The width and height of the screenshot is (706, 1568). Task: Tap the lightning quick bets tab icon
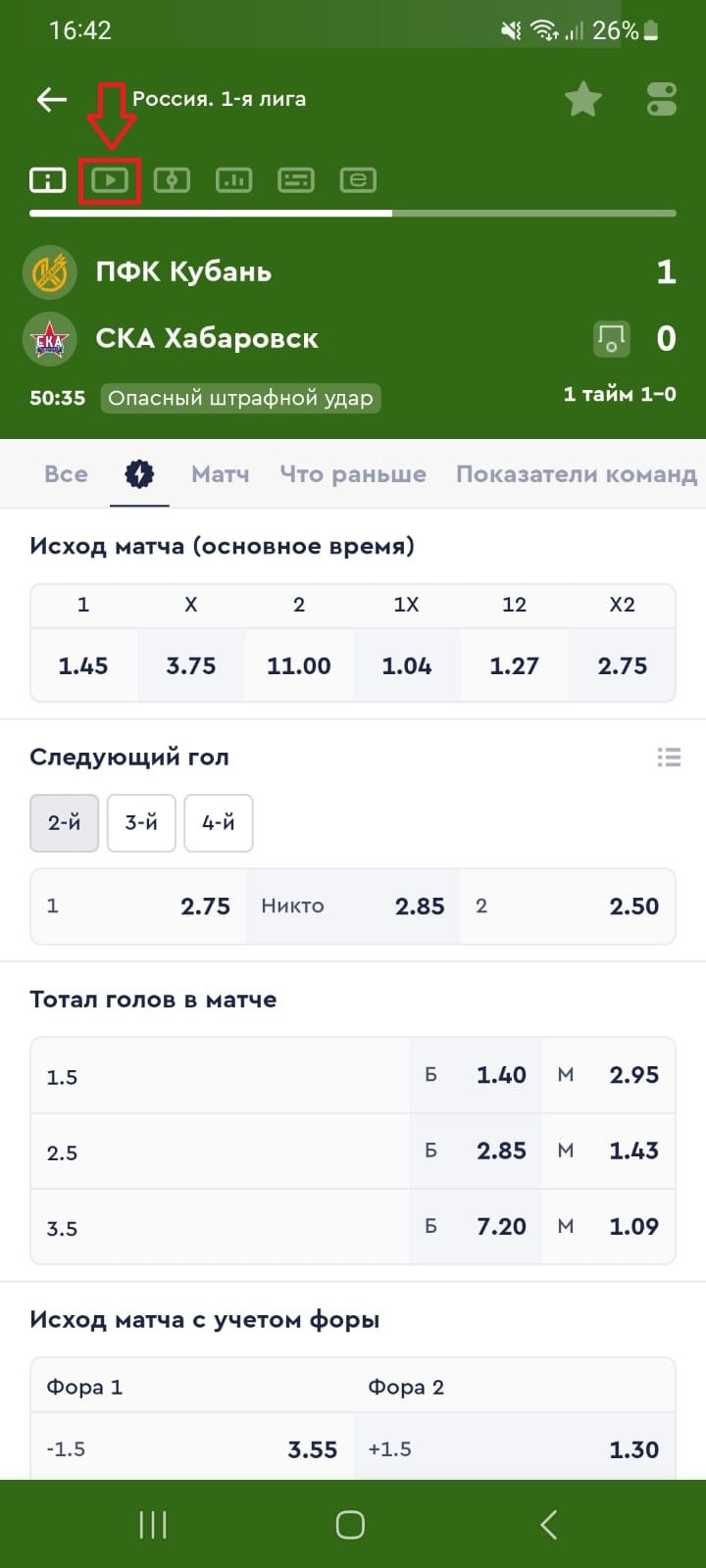(x=139, y=474)
